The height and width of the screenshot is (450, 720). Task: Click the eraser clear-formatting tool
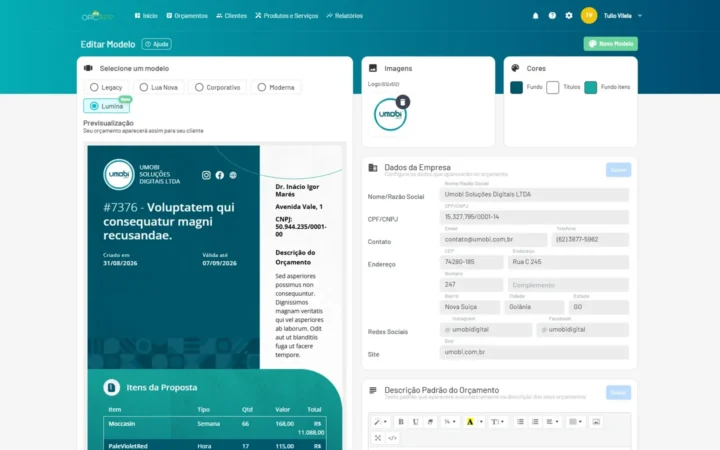430,422
